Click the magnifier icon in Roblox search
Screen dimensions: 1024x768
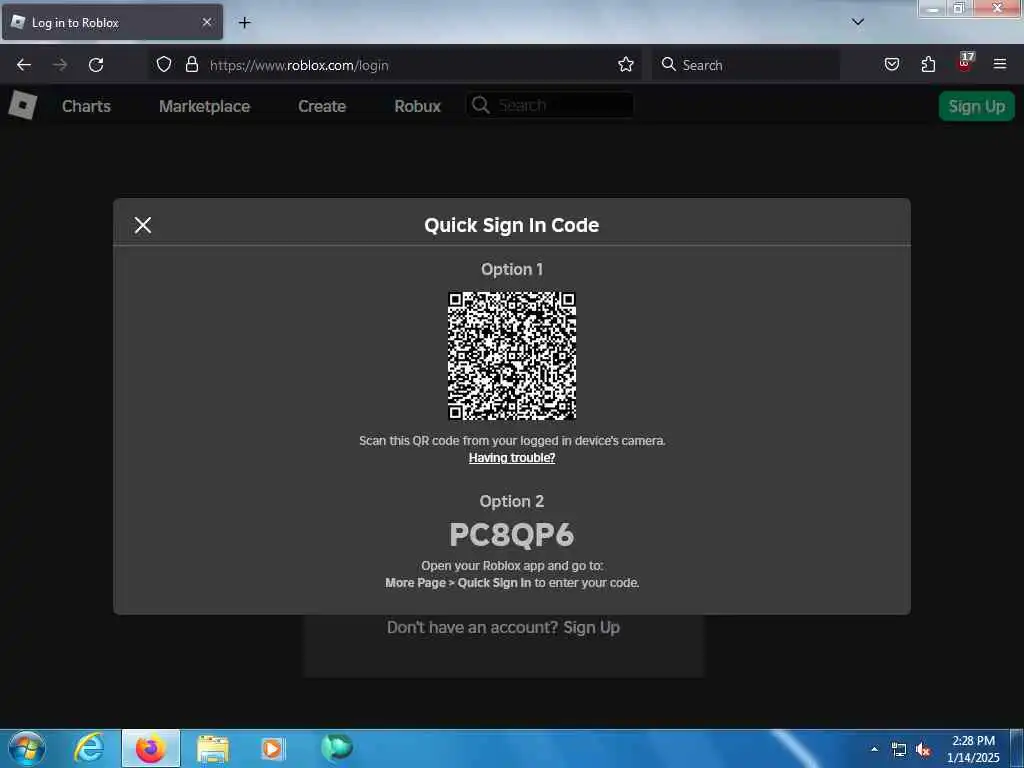(x=481, y=105)
